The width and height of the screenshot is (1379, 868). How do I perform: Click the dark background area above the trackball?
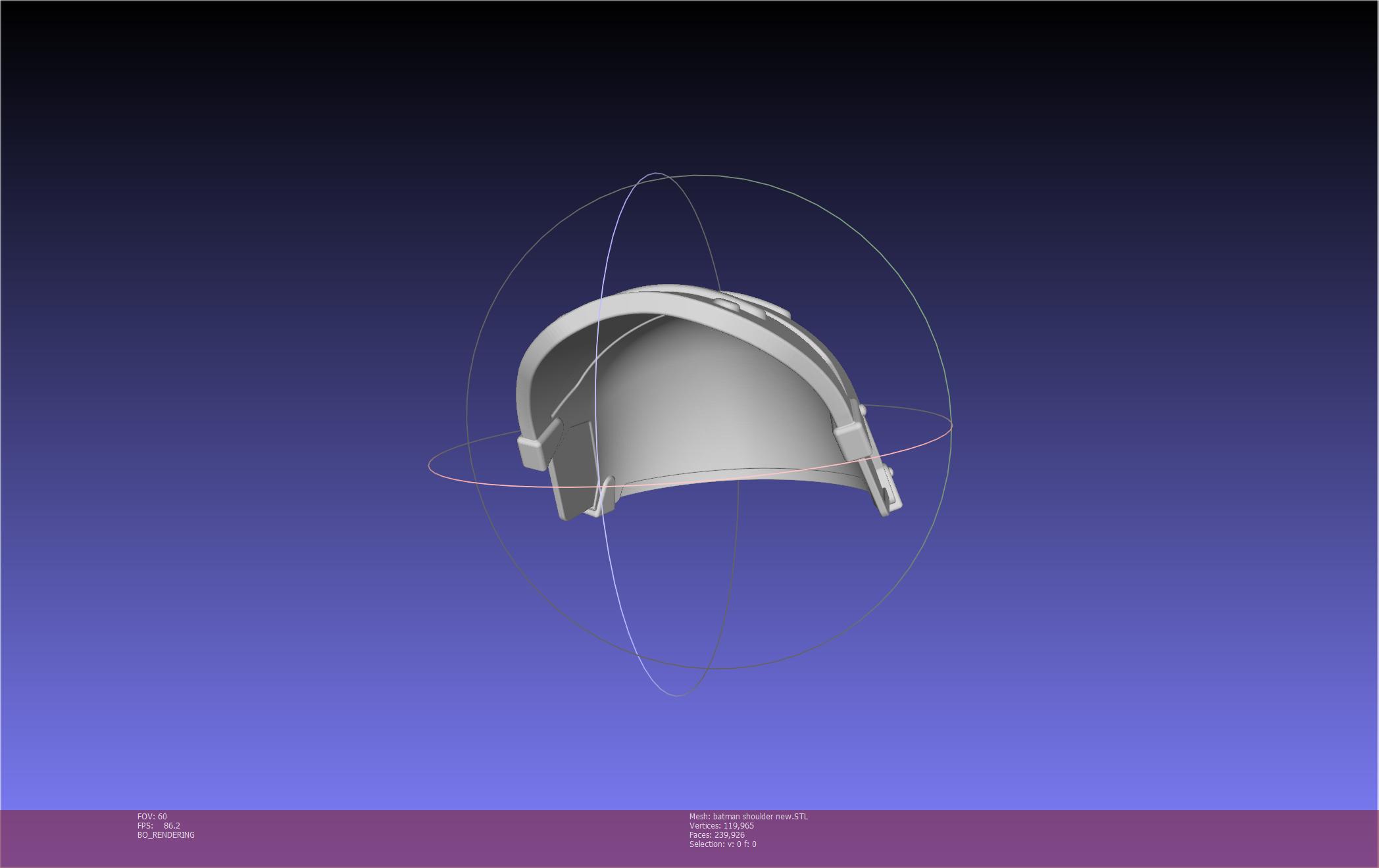pos(691,85)
